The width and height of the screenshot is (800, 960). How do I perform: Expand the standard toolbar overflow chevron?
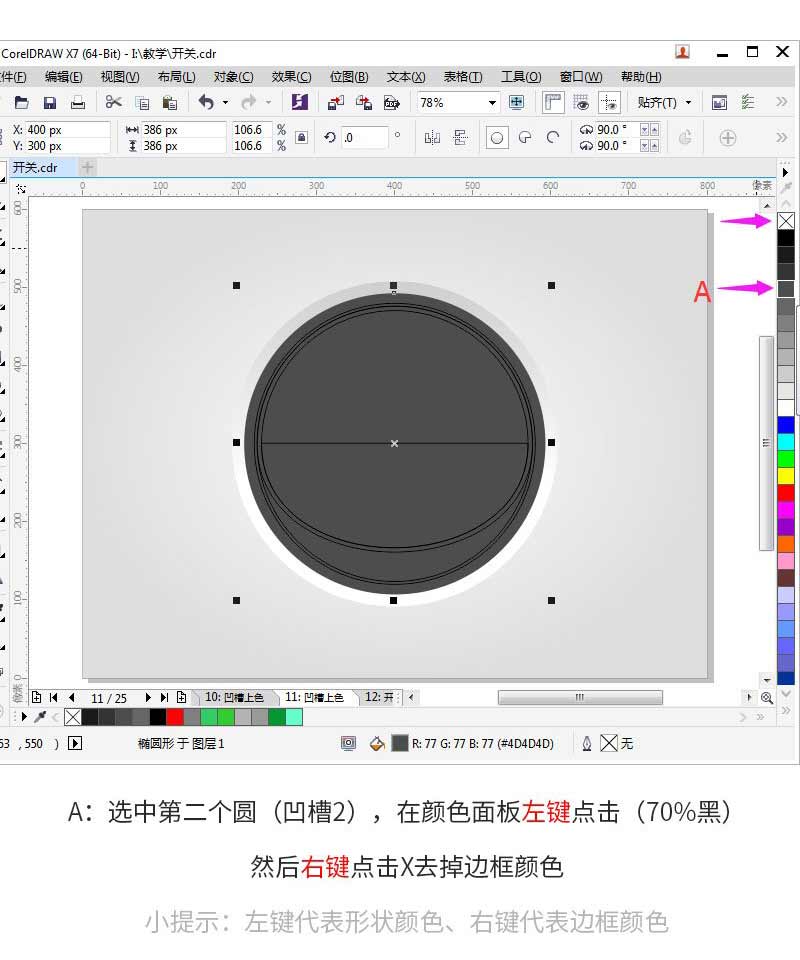click(782, 102)
